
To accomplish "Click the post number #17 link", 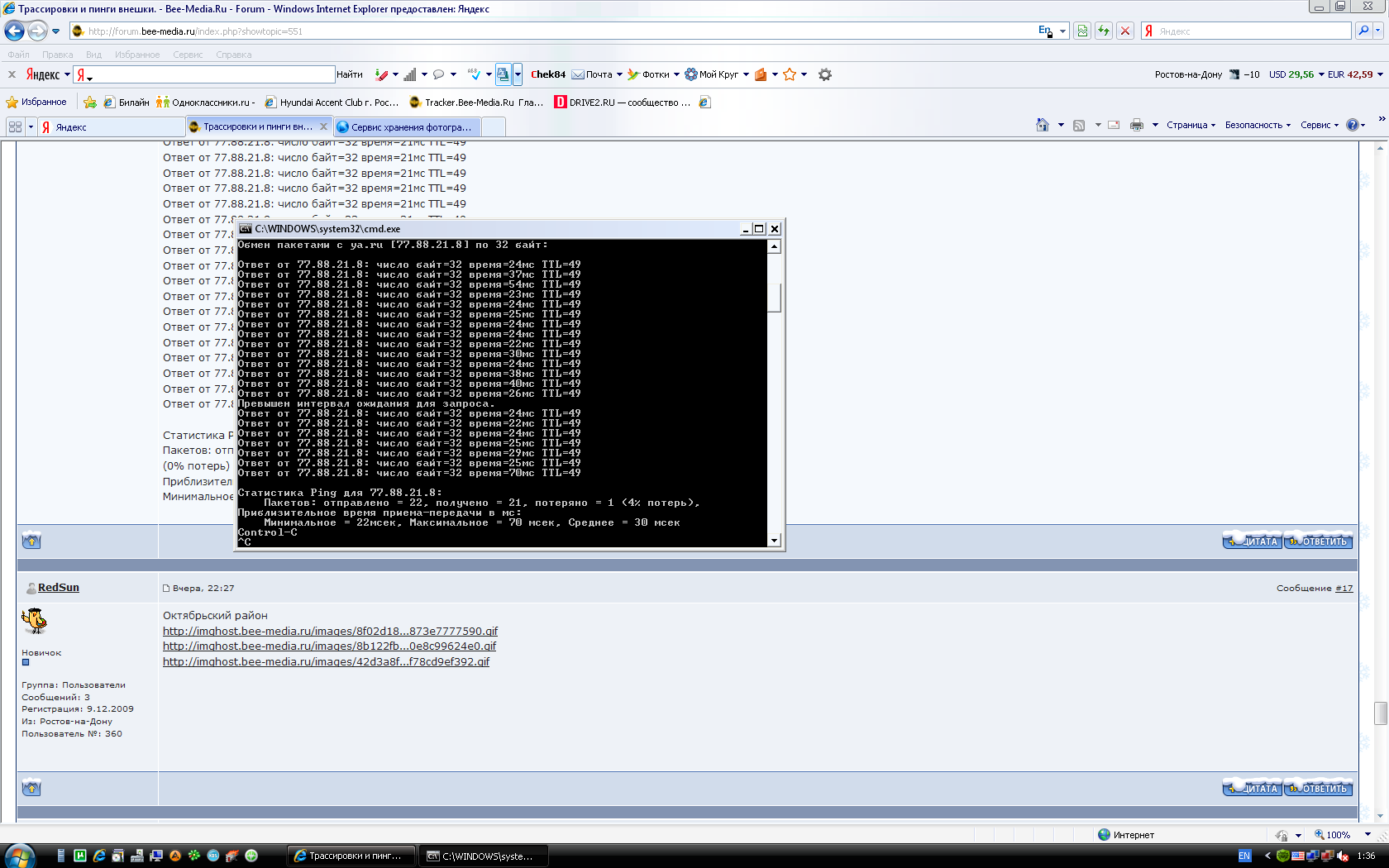I will [1344, 589].
